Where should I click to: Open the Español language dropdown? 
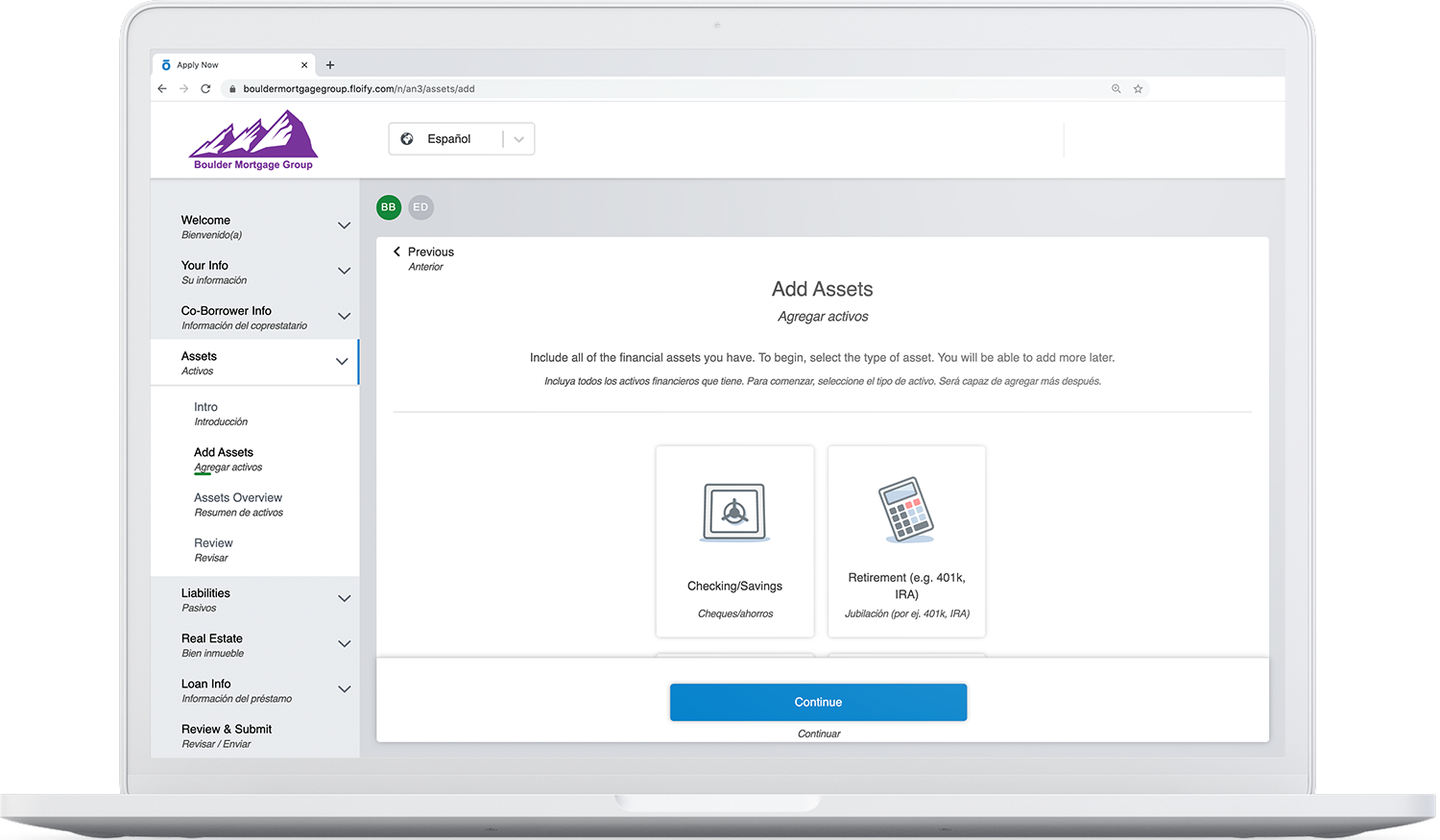click(x=518, y=138)
